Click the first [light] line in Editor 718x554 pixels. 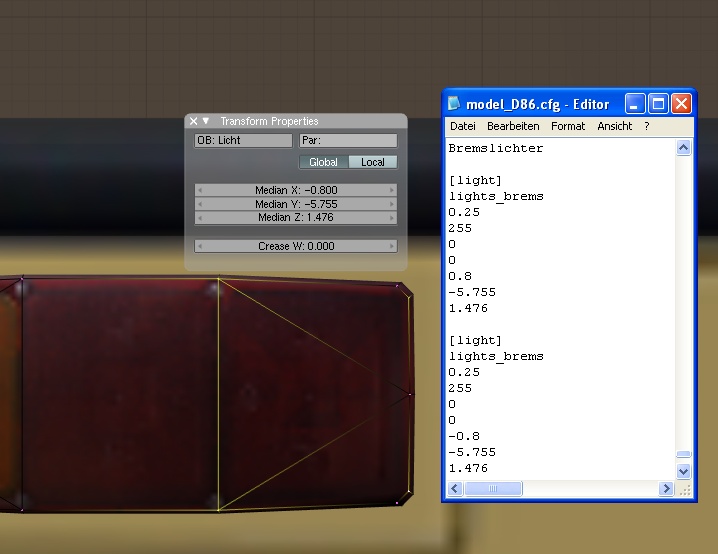pos(475,180)
